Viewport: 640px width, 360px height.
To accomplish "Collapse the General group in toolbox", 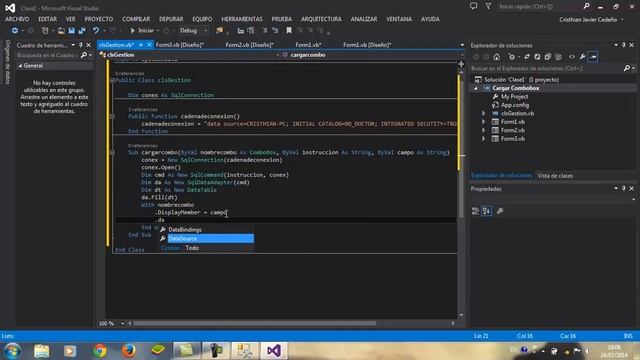I will (x=20, y=66).
